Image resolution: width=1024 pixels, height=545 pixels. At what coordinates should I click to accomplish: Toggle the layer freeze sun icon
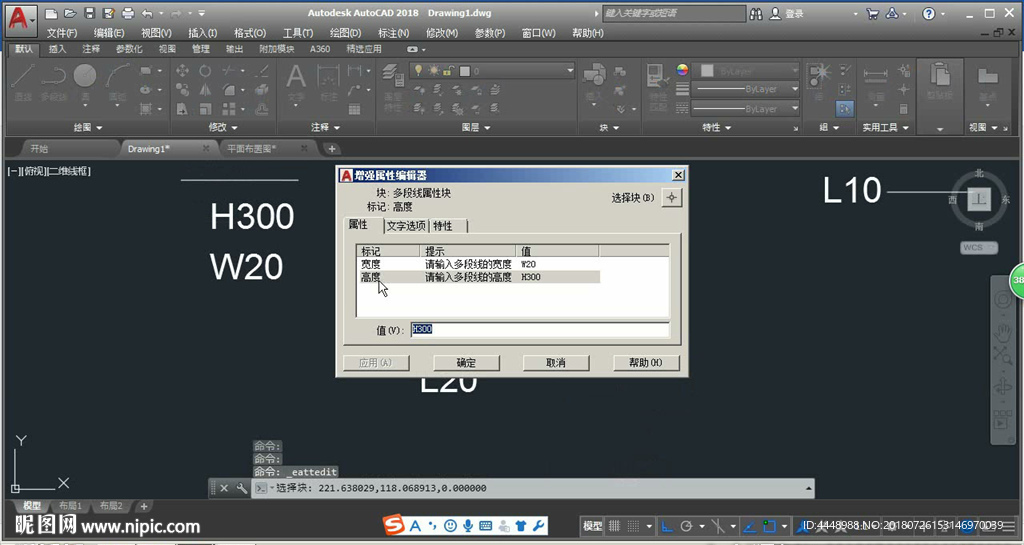coord(434,70)
